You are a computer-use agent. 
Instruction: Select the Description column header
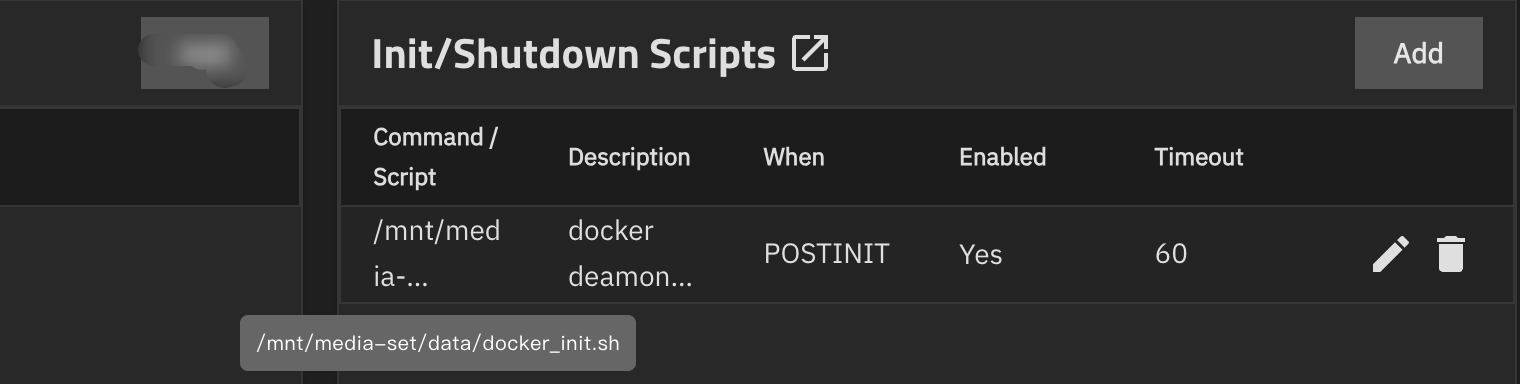(629, 157)
